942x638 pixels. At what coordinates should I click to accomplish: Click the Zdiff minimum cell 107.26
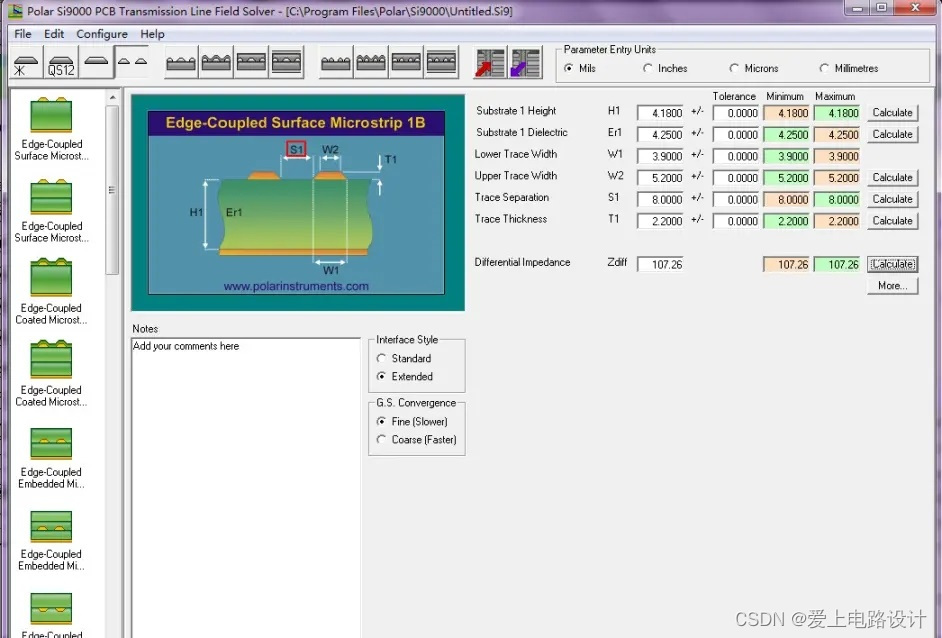click(x=786, y=264)
